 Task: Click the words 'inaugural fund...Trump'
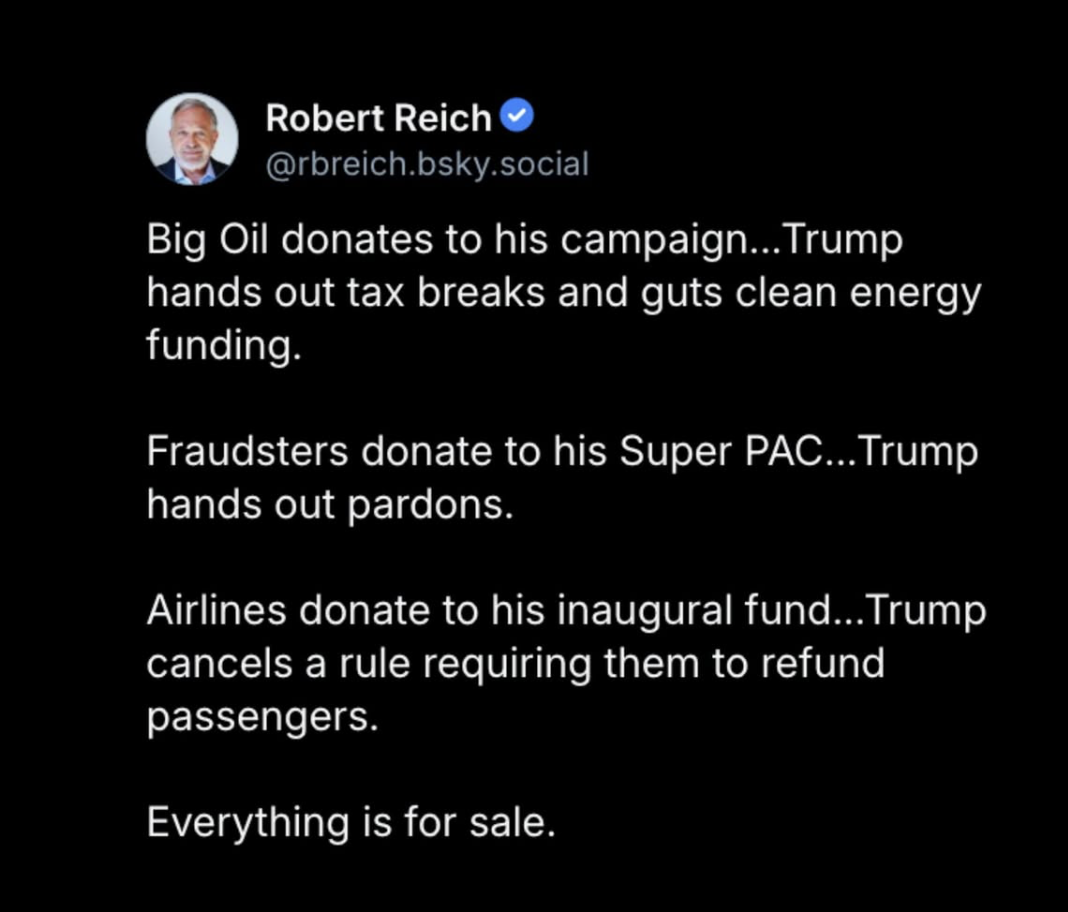click(x=772, y=611)
